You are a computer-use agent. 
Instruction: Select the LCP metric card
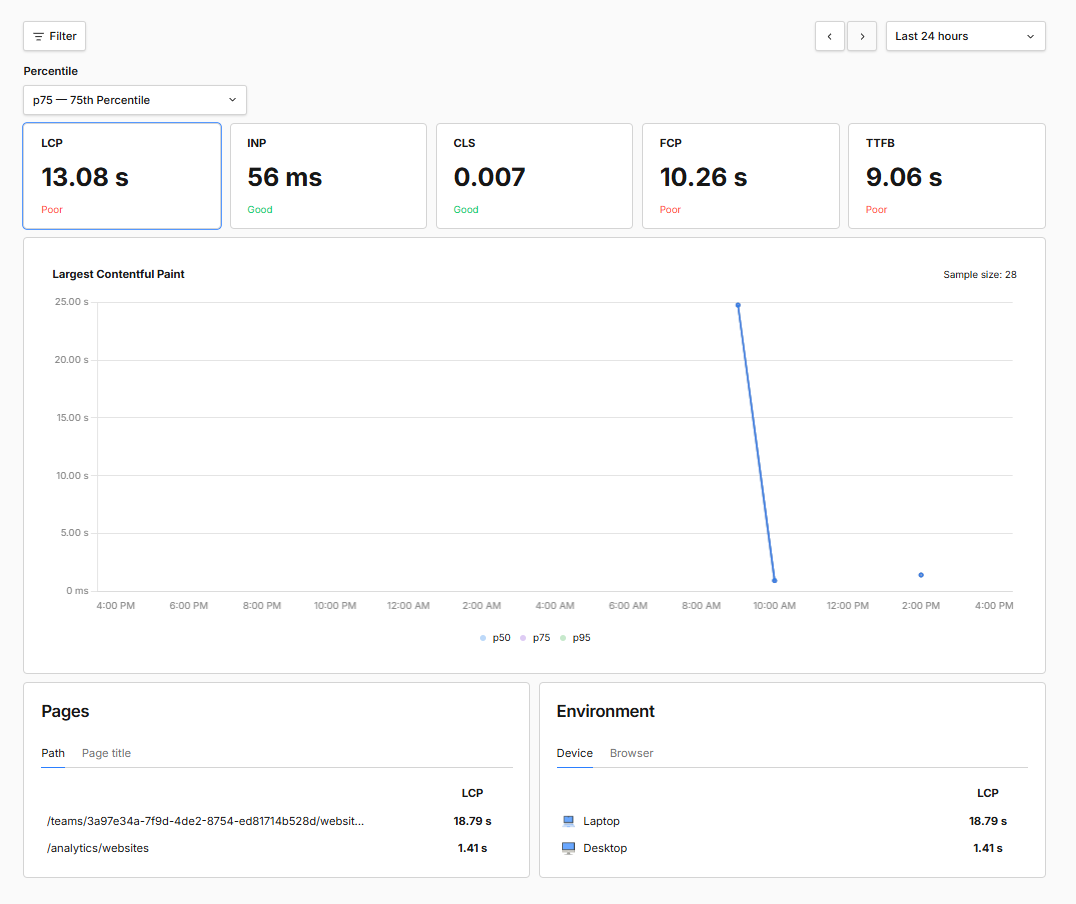click(x=122, y=176)
